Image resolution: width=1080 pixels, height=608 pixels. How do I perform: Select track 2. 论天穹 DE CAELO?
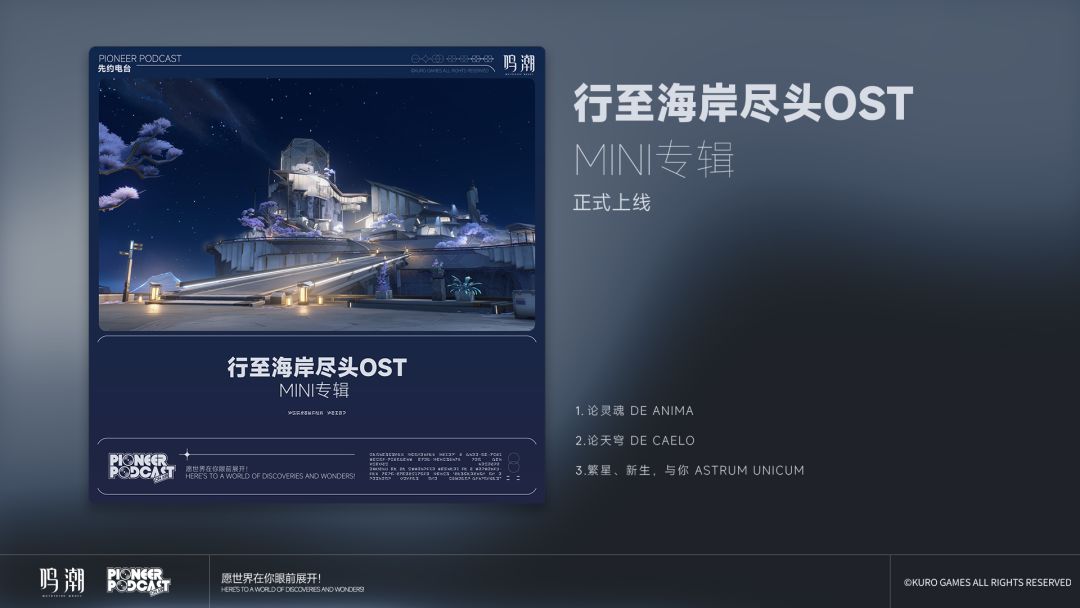point(635,441)
